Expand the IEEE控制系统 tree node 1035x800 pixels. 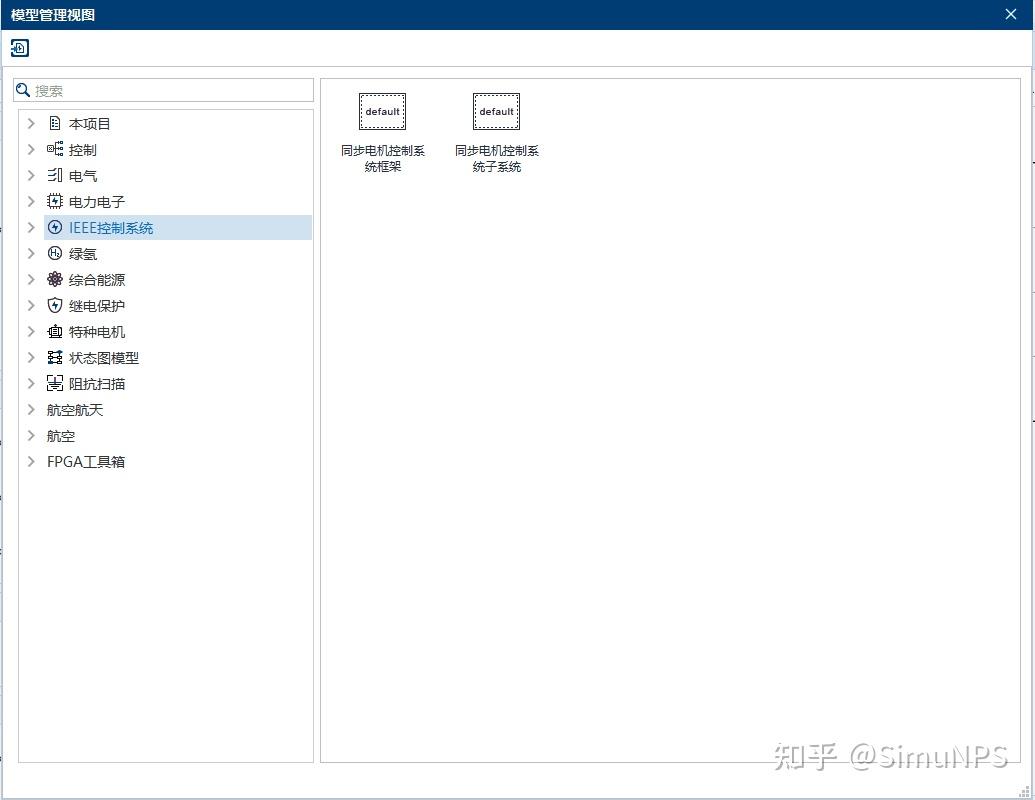click(31, 227)
